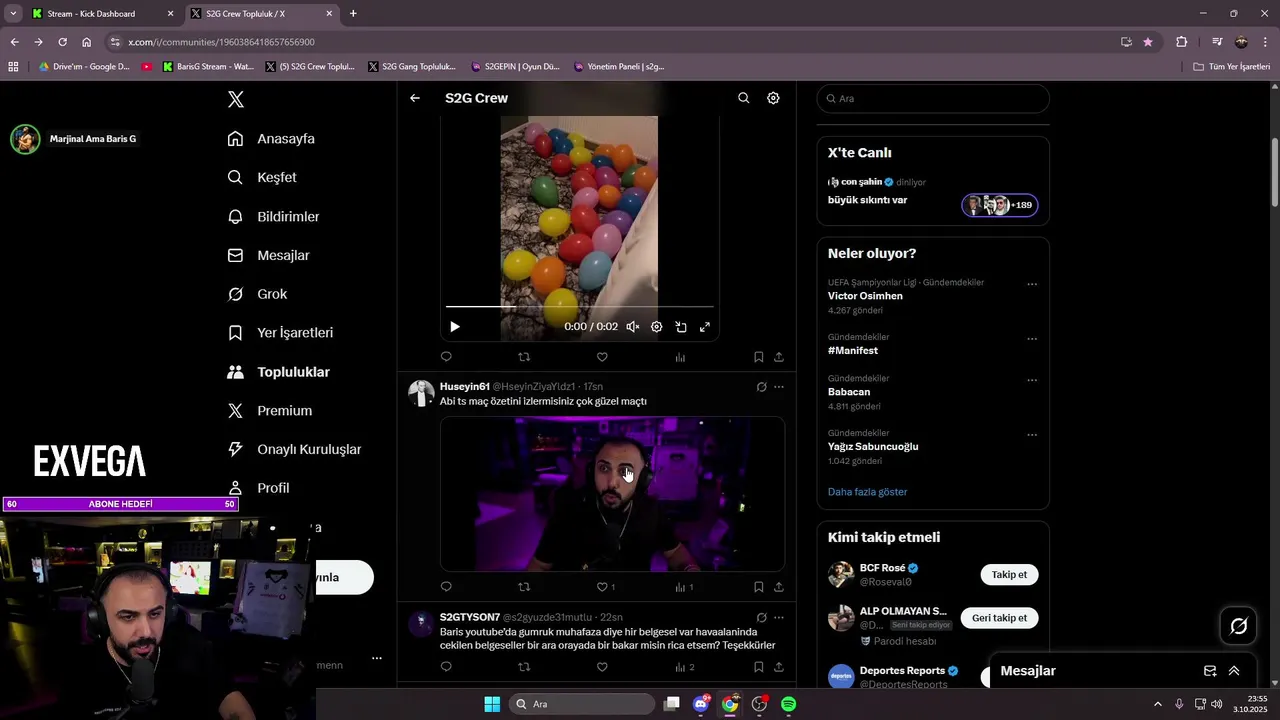Open a new browser tab
Viewport: 1280px width, 720px height.
pos(353,13)
